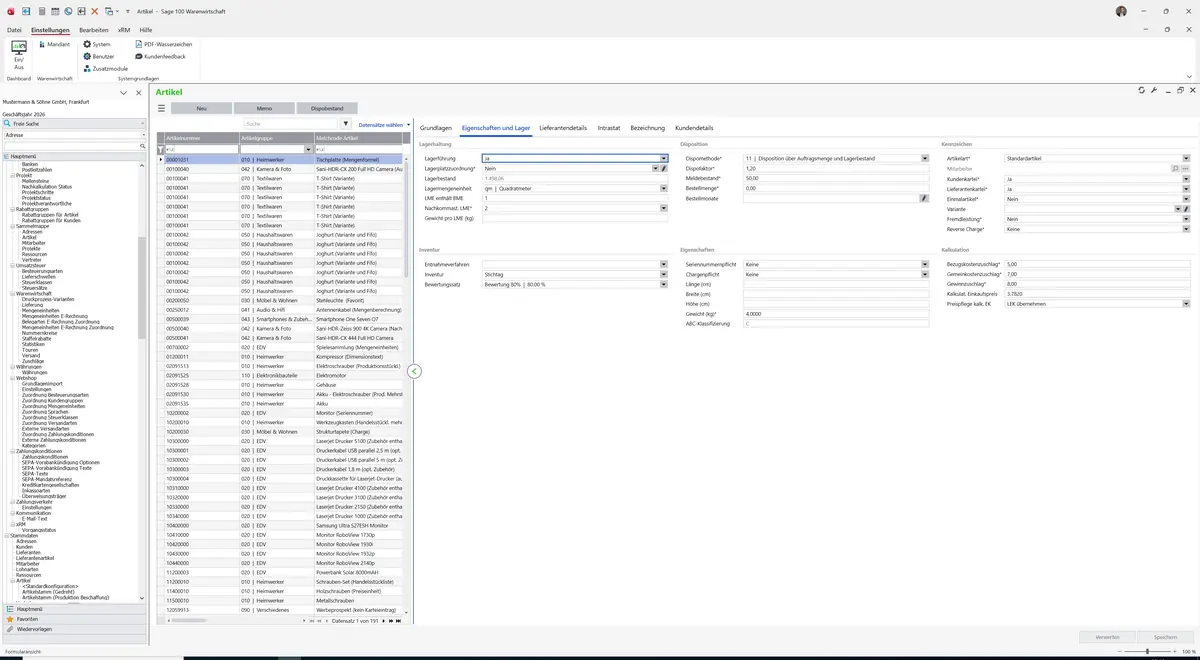This screenshot has height=660, width=1200.
Task: Click edit pencil beside Bestellmonate
Action: pyautogui.click(x=924, y=198)
